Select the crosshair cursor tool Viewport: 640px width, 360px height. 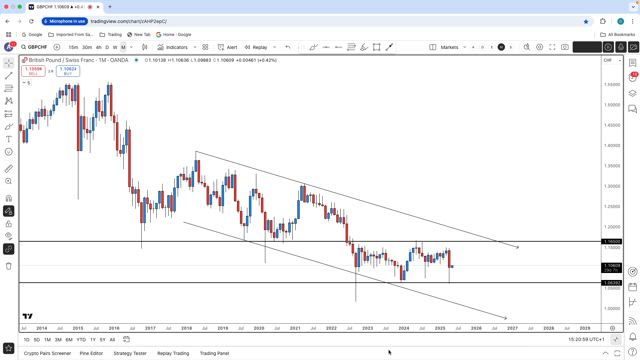(9, 63)
